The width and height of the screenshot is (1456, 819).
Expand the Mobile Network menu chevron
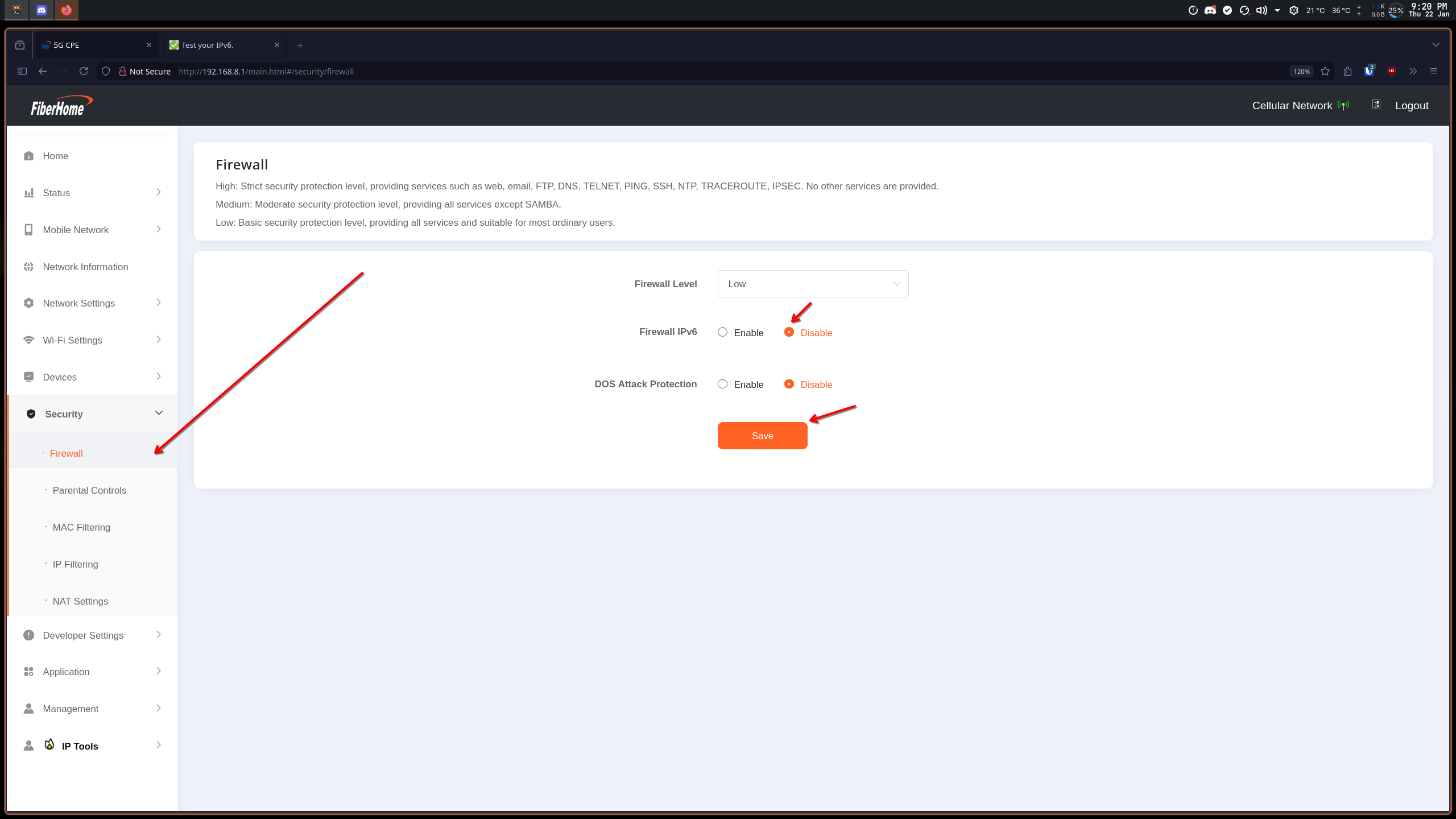click(159, 229)
